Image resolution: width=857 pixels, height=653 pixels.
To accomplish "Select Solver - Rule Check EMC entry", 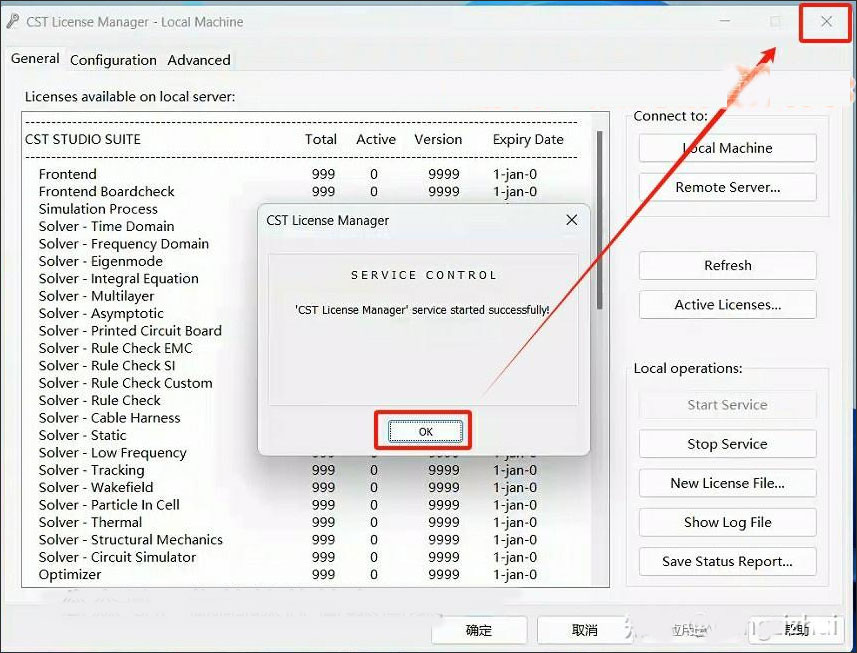I will pos(115,349).
